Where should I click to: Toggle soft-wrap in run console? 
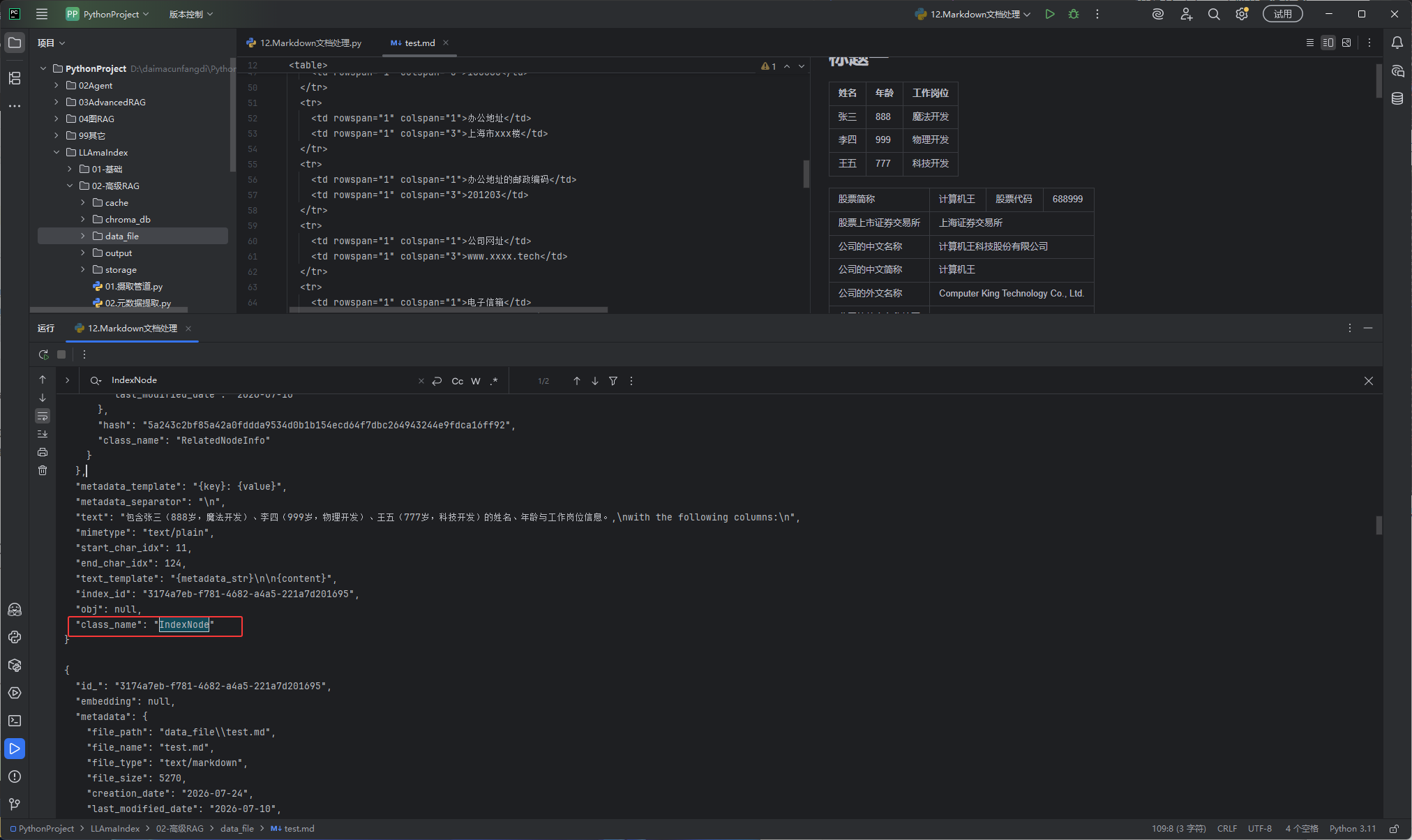point(43,416)
